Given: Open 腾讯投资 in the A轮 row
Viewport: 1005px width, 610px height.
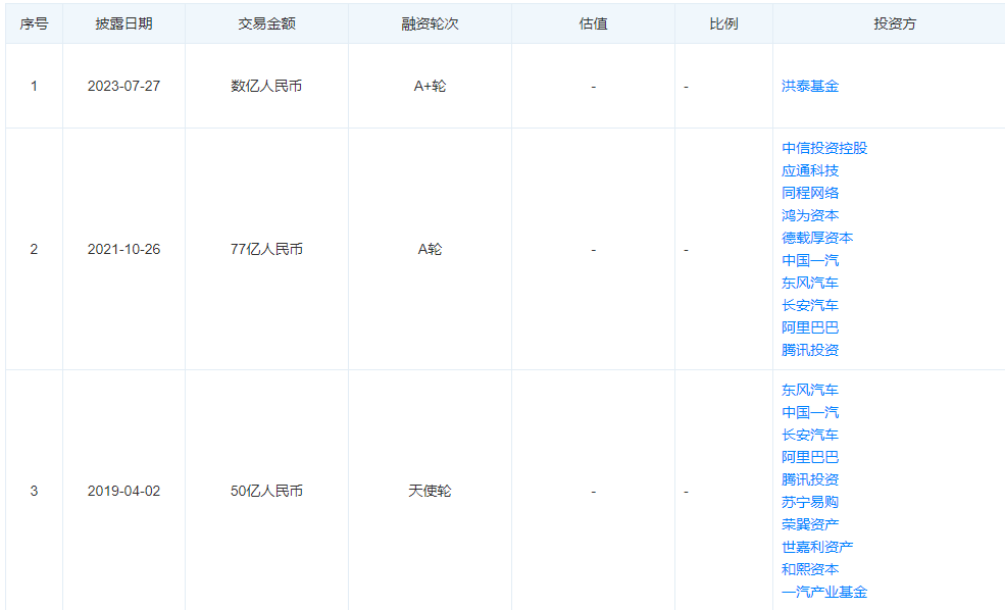Looking at the screenshot, I should [x=810, y=350].
